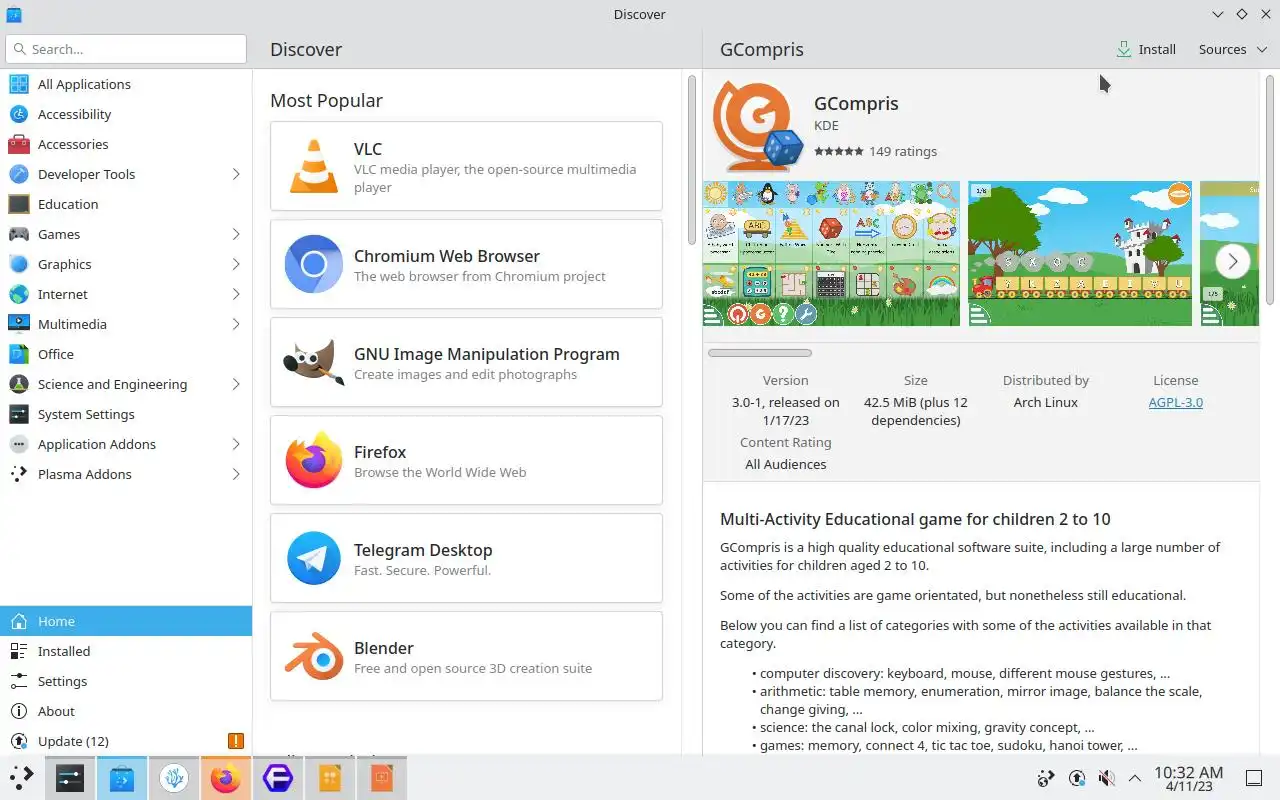Viewport: 1280px width, 800px height.
Task: Click the Games controller icon
Action: point(19,234)
